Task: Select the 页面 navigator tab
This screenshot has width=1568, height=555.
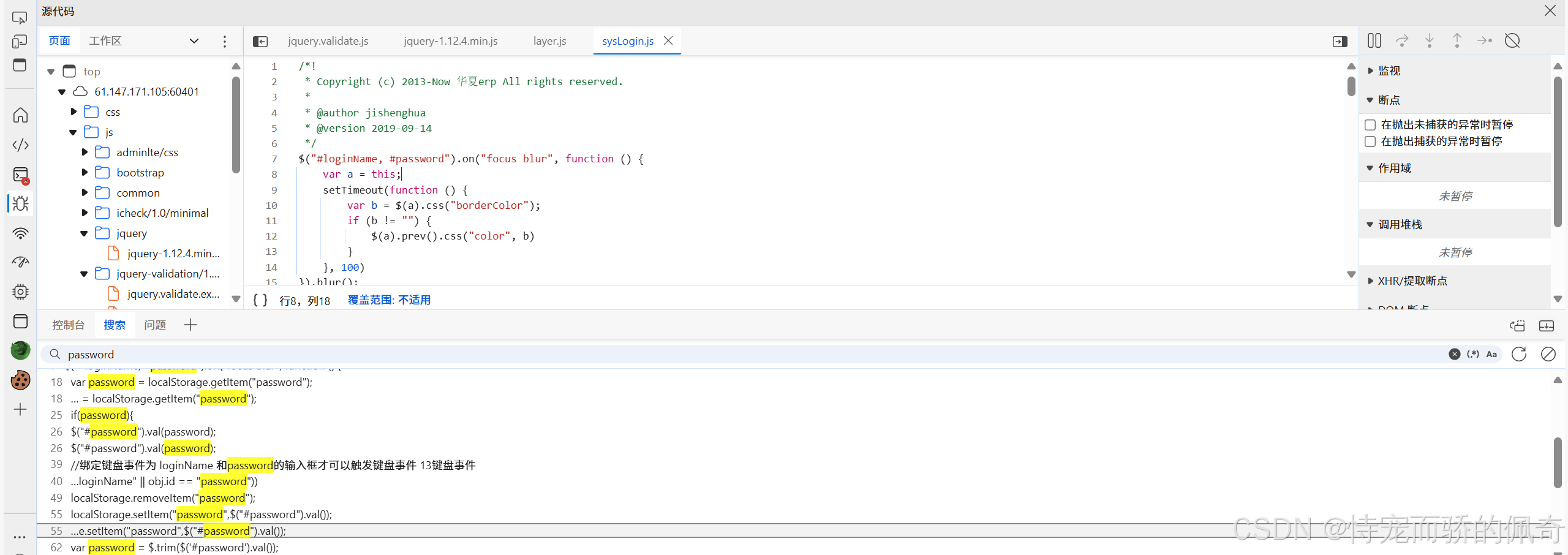Action: click(59, 41)
